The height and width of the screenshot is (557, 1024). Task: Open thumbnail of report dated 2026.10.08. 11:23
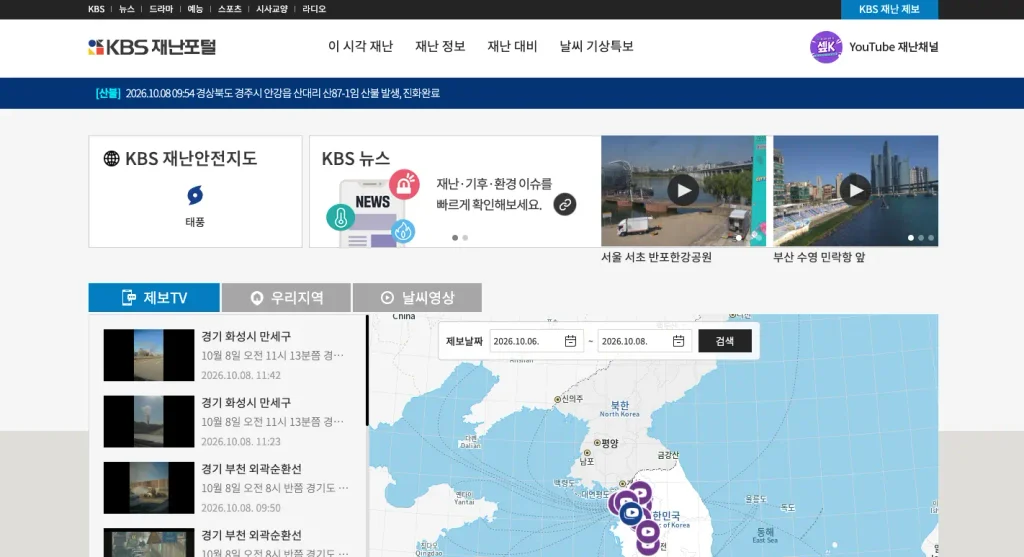(149, 421)
